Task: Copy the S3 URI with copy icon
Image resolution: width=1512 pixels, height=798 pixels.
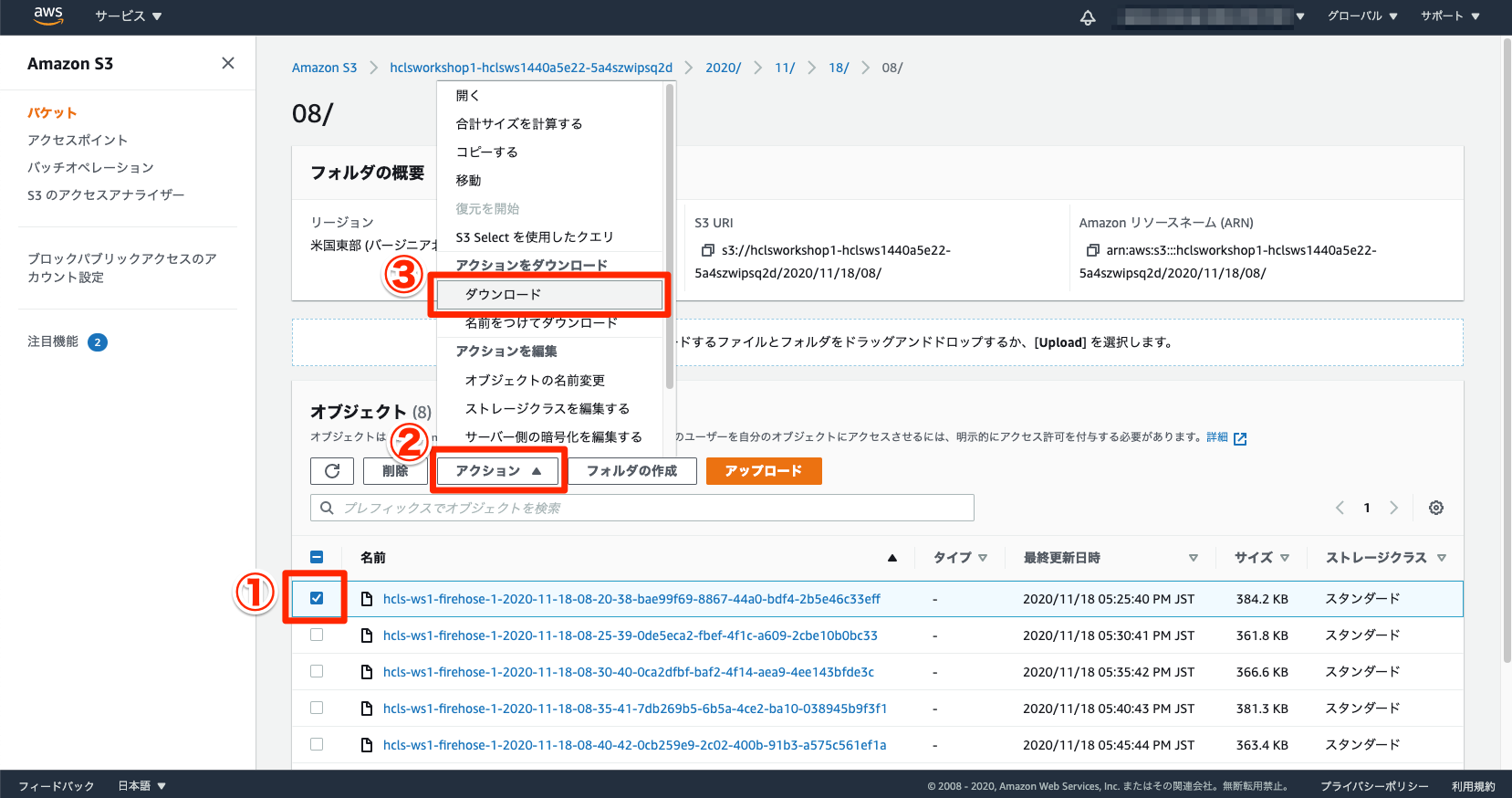Action: (x=707, y=250)
